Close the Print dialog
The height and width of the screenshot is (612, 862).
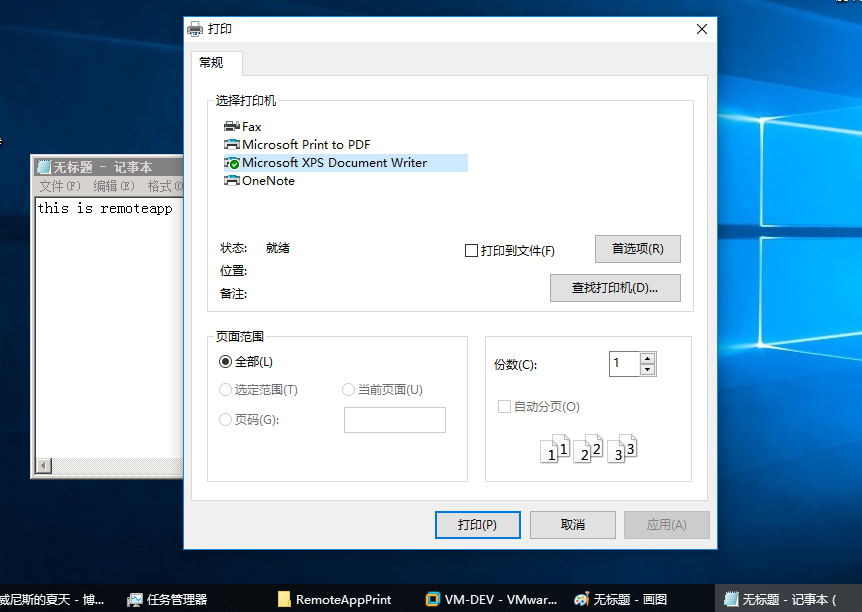702,29
